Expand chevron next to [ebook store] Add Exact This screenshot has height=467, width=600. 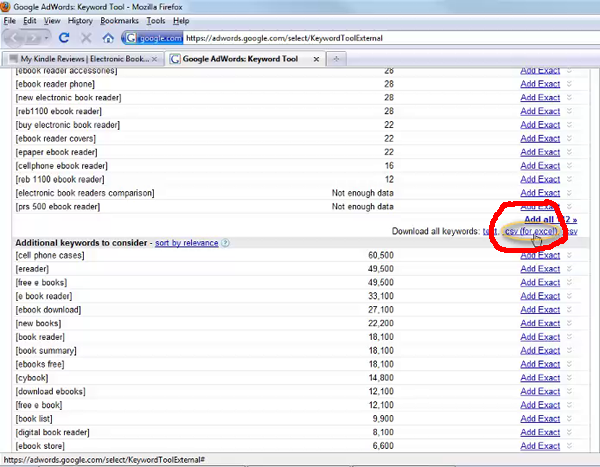coord(569,446)
